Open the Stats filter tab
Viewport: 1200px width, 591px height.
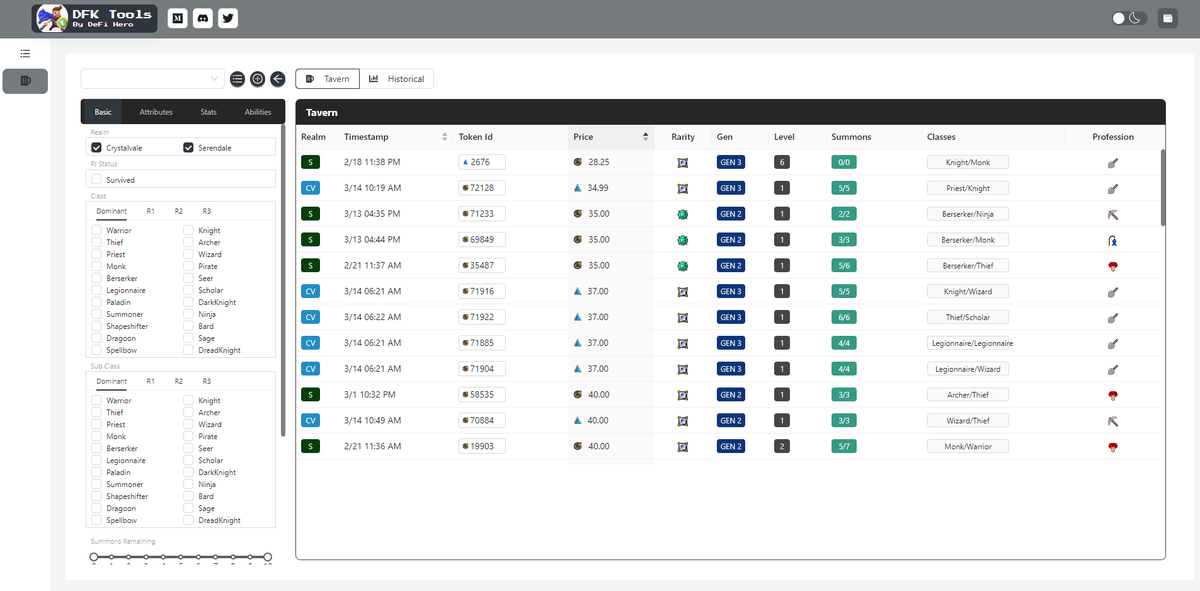[x=208, y=112]
